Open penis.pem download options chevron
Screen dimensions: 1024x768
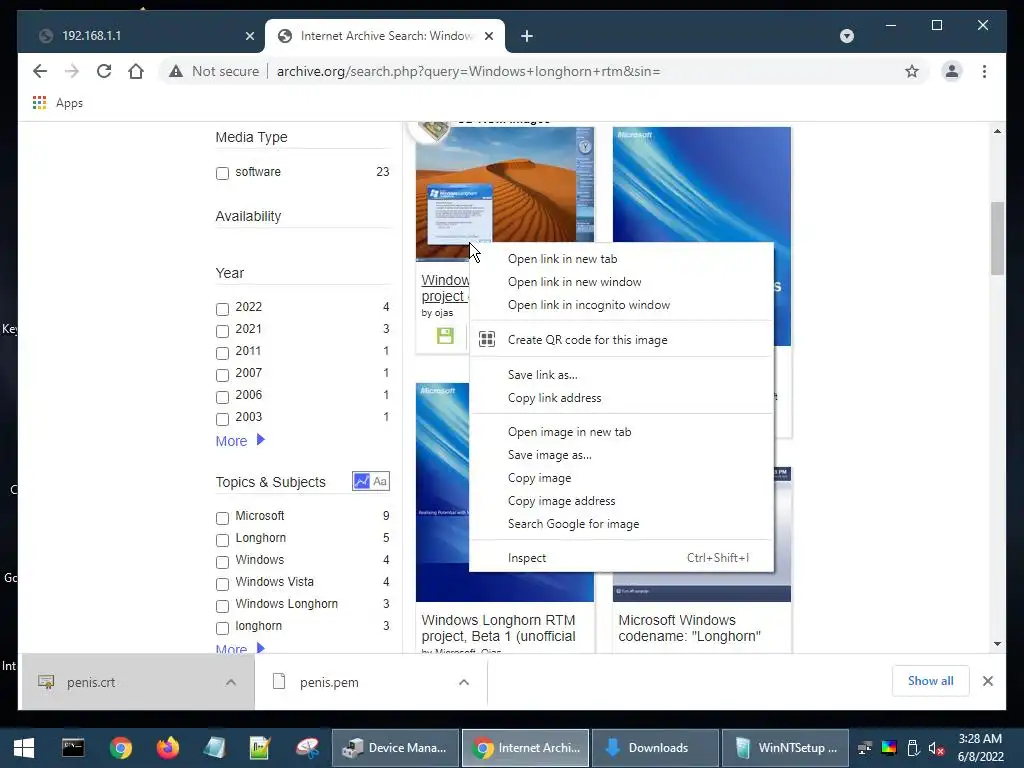tap(464, 682)
